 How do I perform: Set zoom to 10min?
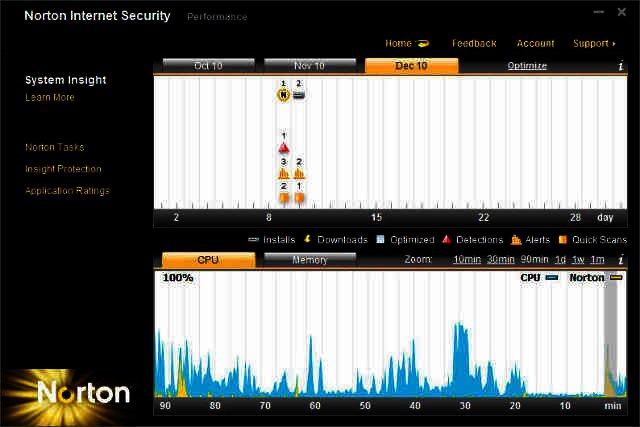click(x=467, y=260)
